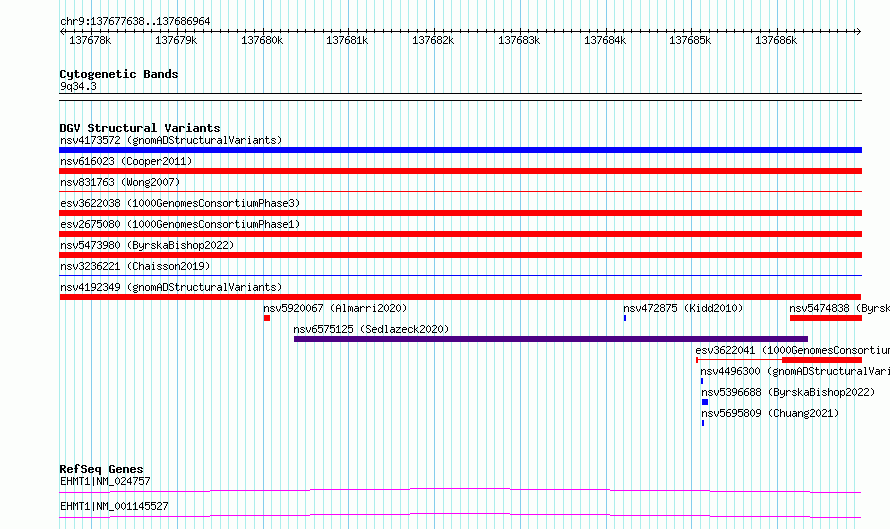
Task: Open esv3622038 1000GenomesConsortiumPhase3 label
Action: pyautogui.click(x=180, y=203)
